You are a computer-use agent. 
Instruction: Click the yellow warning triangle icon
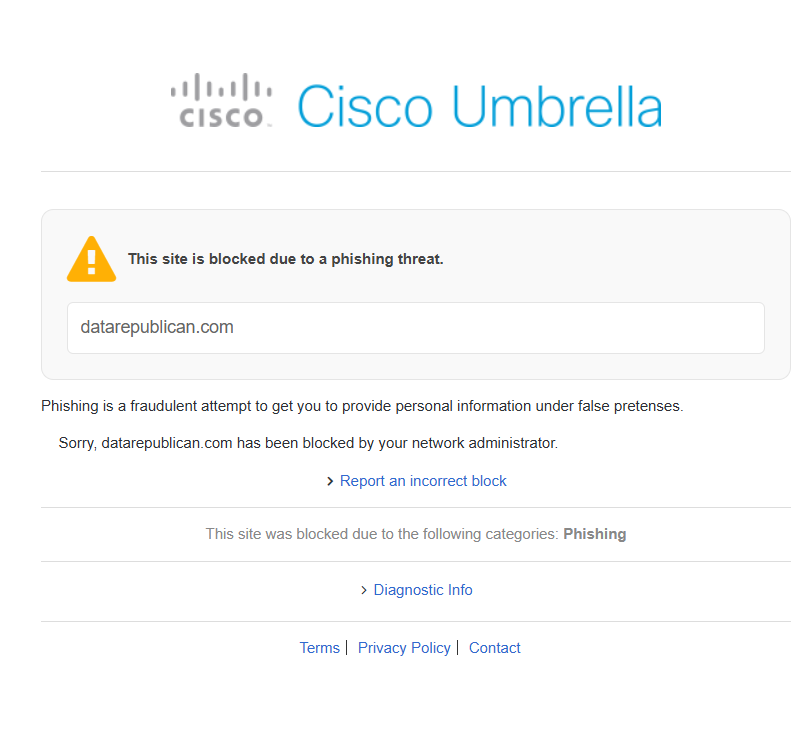(91, 259)
